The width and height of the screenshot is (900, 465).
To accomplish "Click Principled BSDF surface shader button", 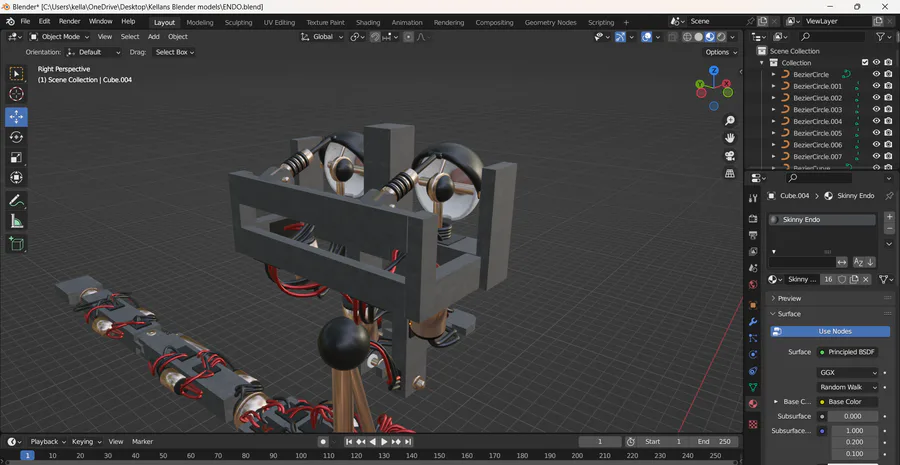I will pos(847,352).
